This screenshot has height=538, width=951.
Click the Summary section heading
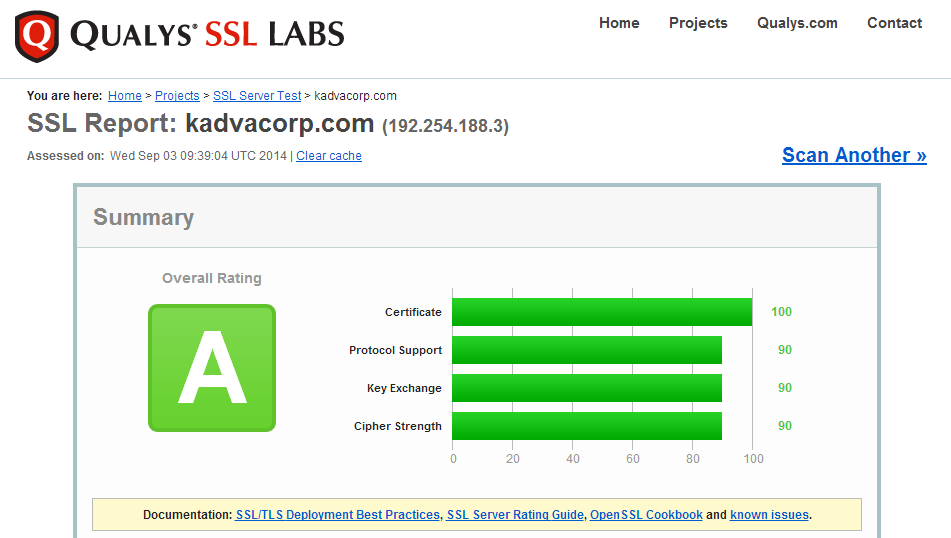click(x=143, y=217)
